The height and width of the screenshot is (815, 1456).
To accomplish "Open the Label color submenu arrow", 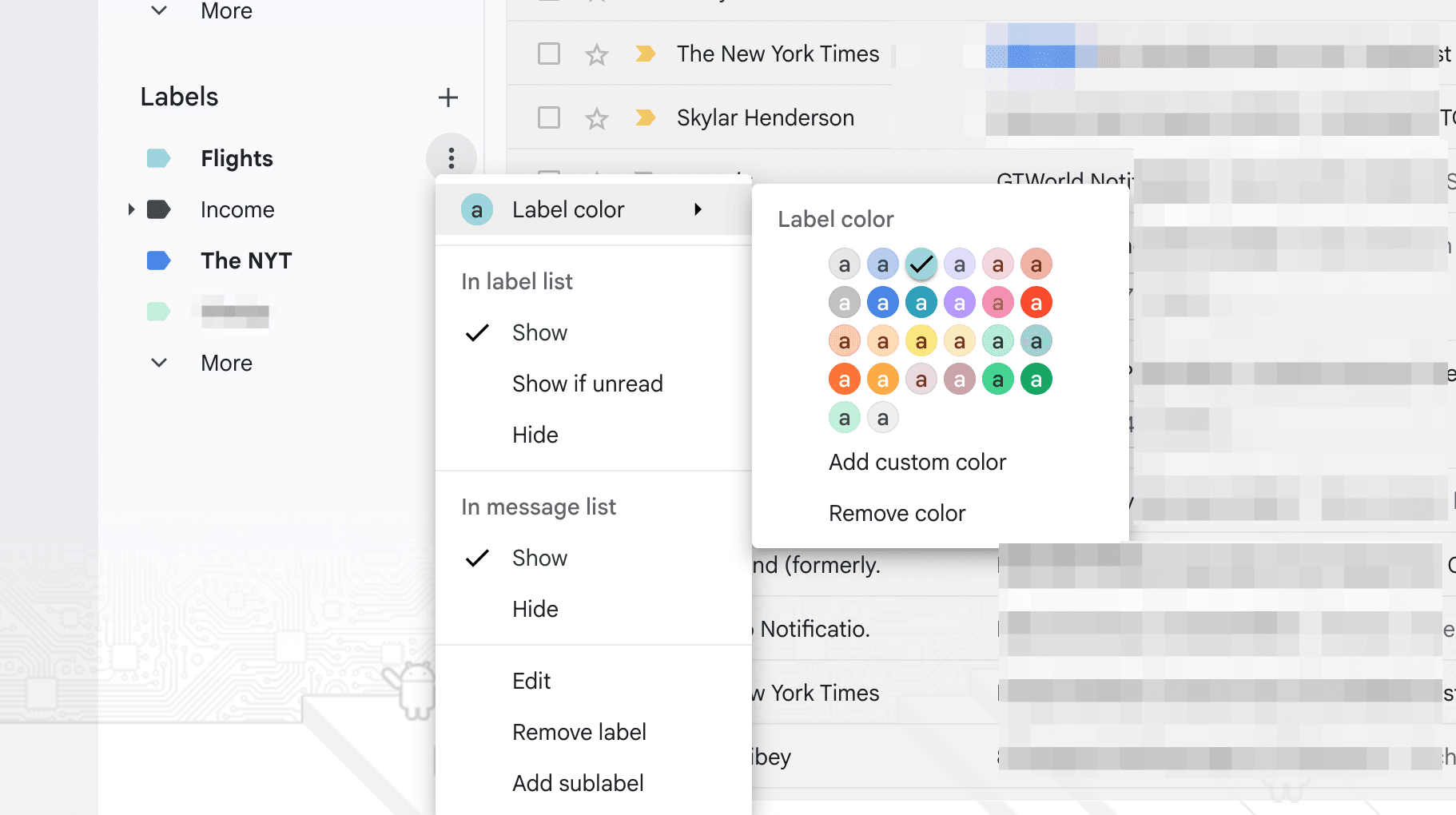I will click(698, 209).
